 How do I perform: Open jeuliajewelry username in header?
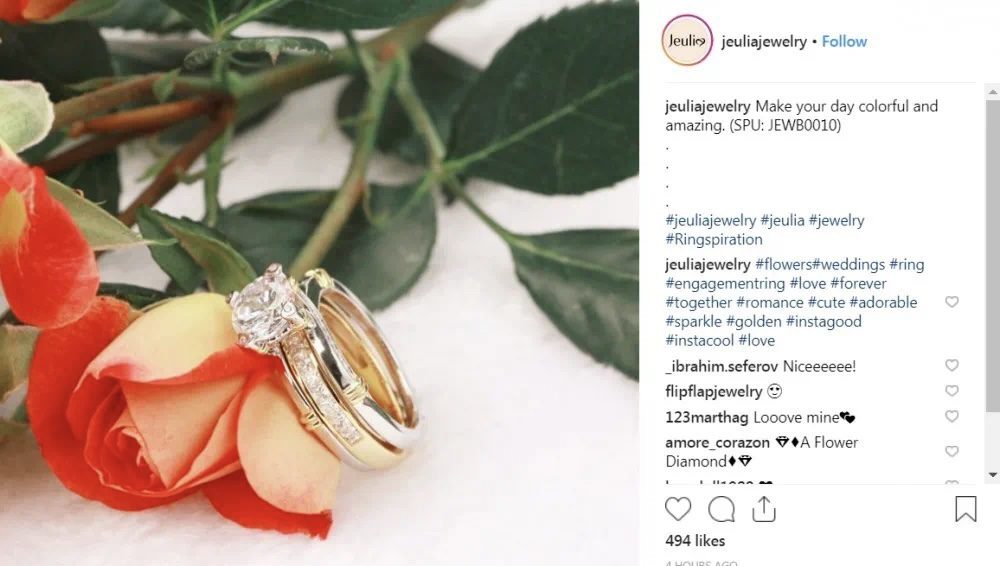(x=764, y=41)
